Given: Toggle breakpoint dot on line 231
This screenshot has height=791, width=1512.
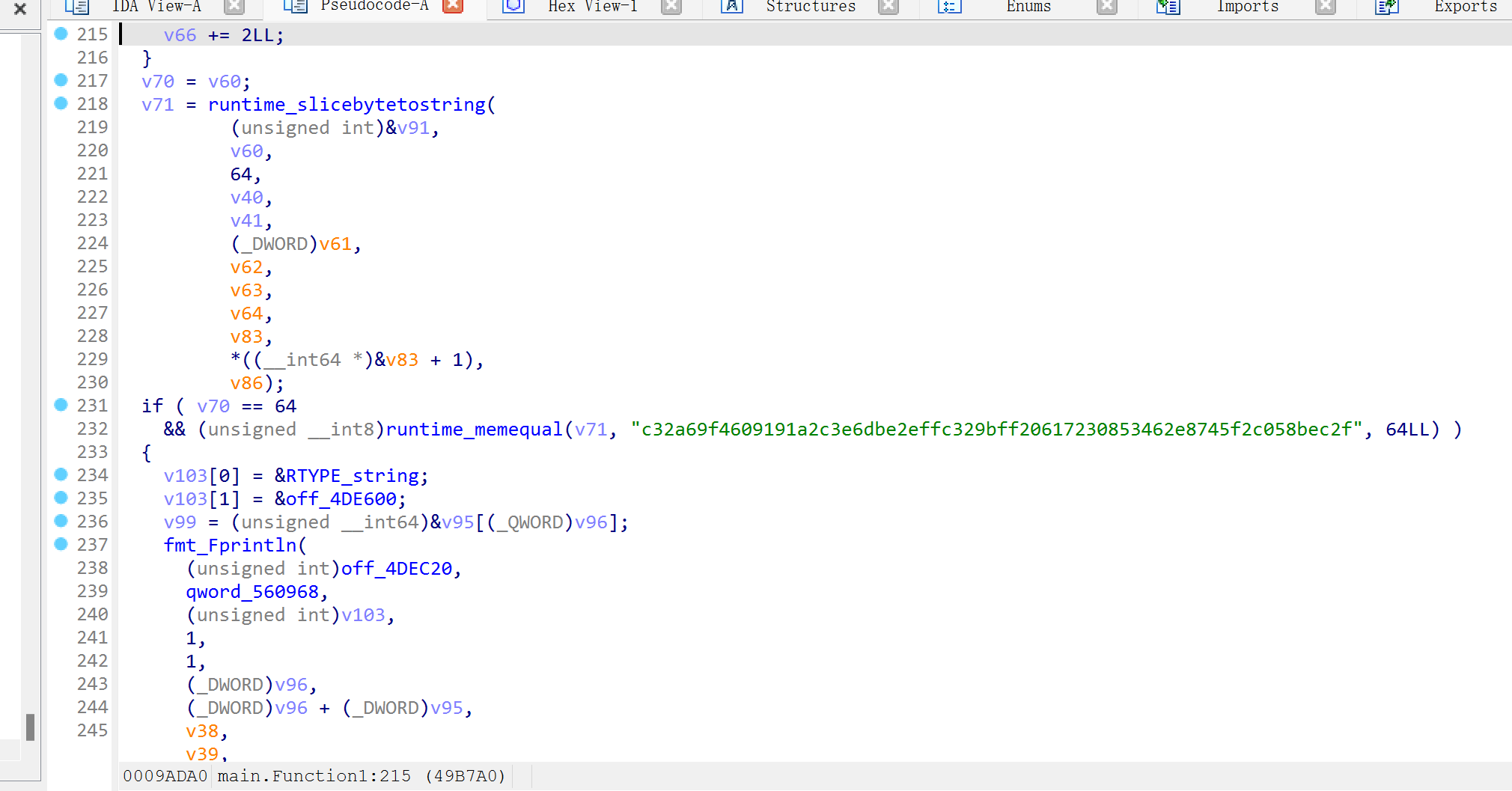Looking at the screenshot, I should 61,405.
